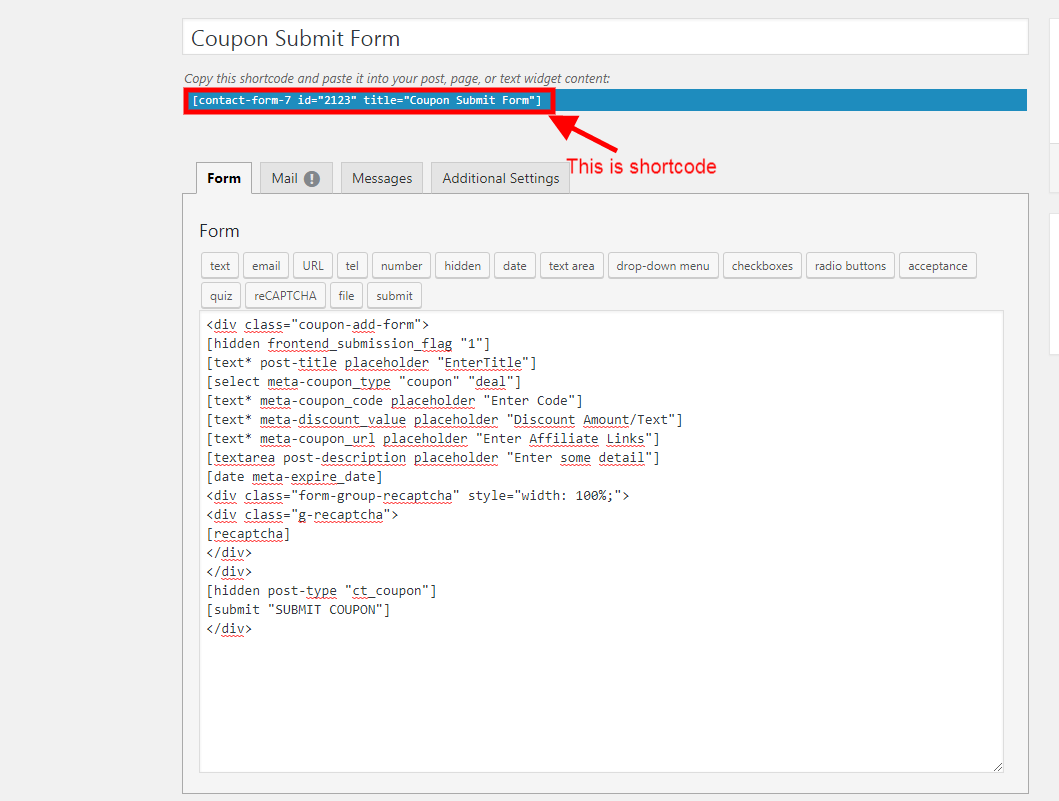Add a date field tag
1059x801 pixels.
[515, 266]
